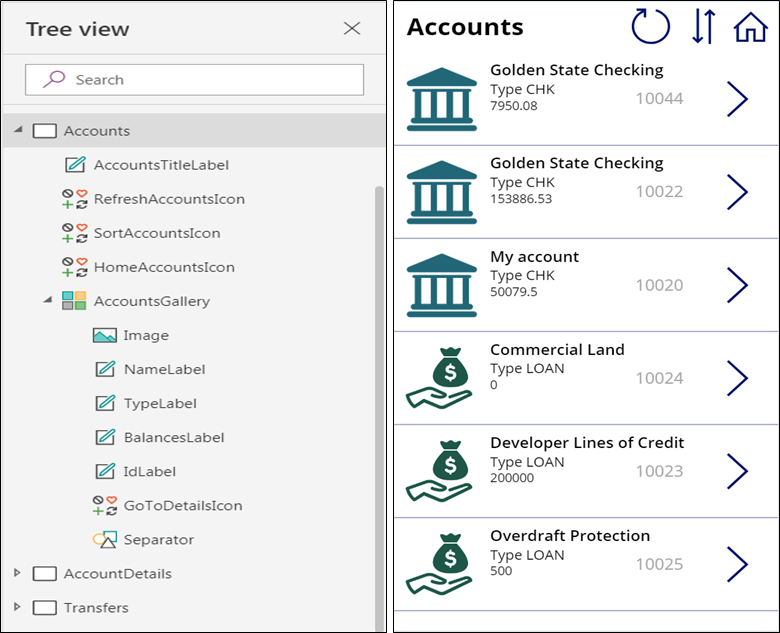
Task: Click the My account name label
Action: [x=534, y=257]
